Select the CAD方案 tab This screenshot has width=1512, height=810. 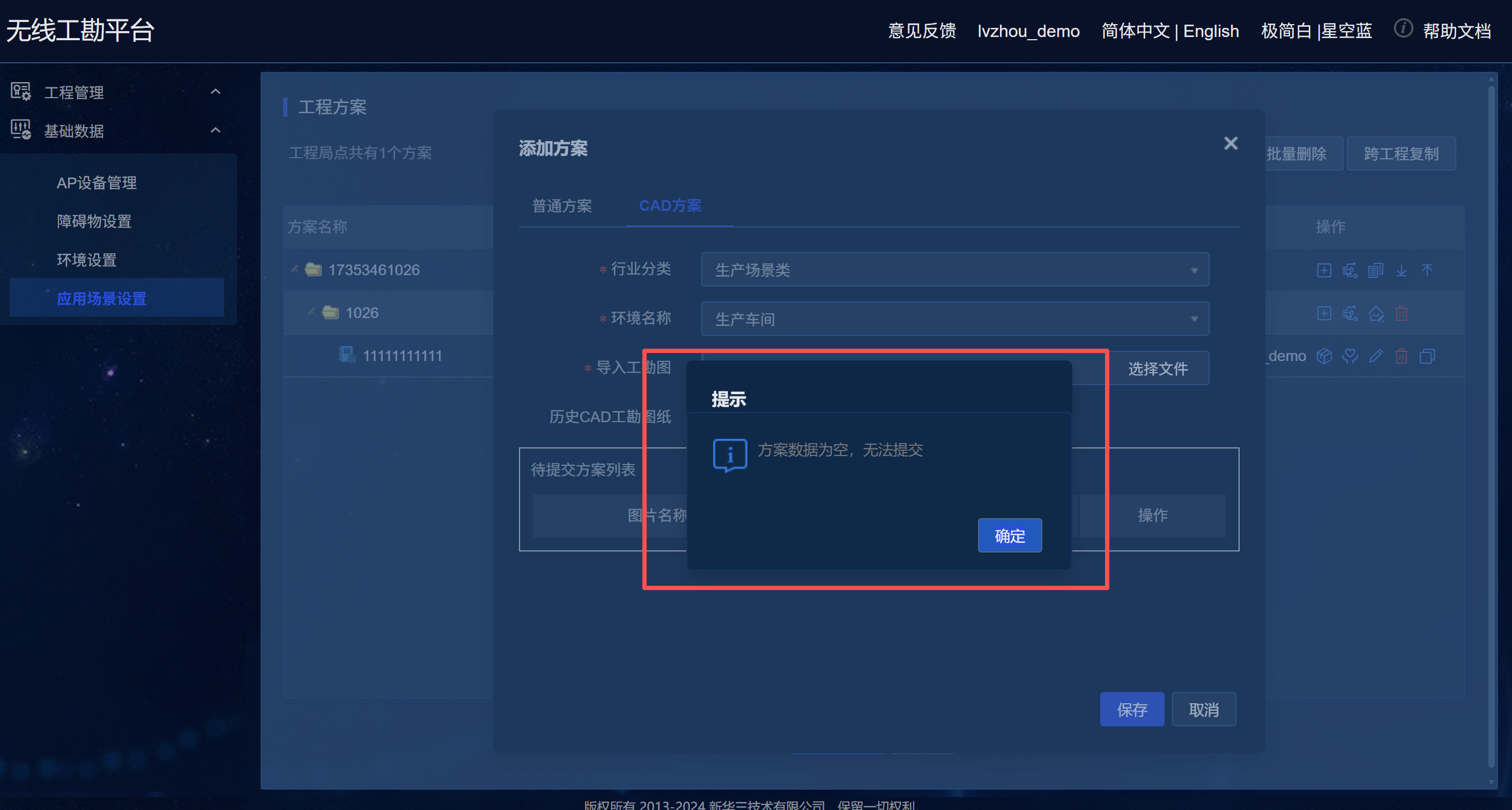pos(670,205)
